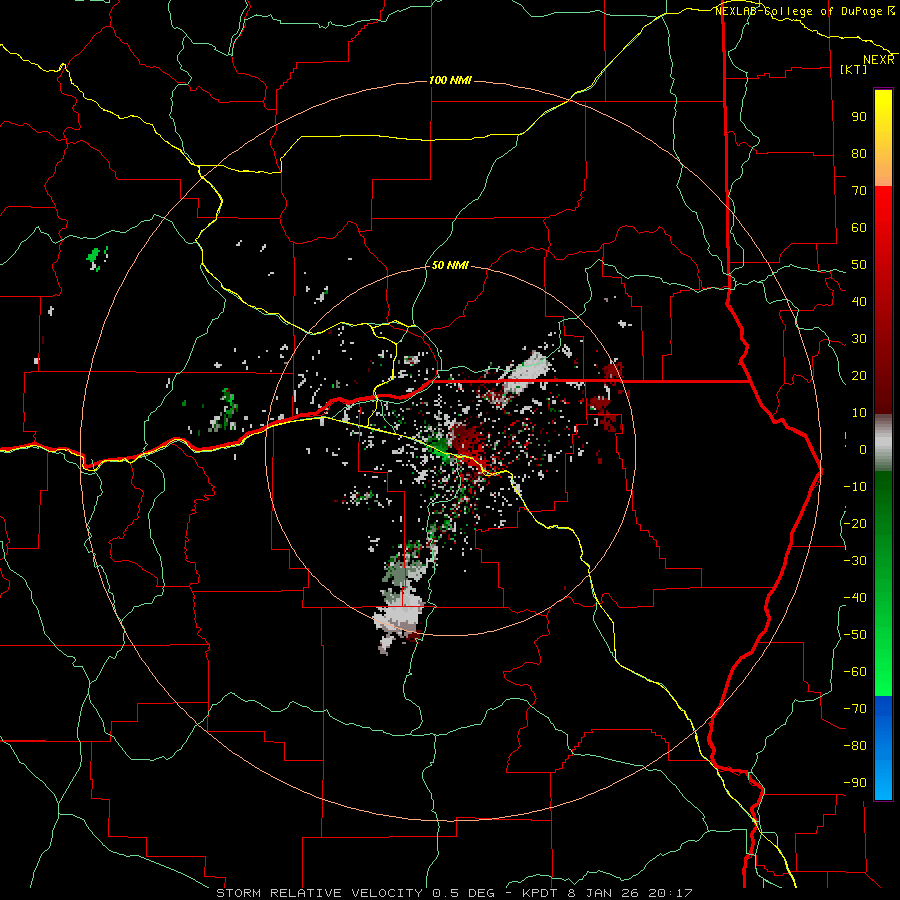Click the bright red segment of the color bar
The image size is (900, 900).
[883, 298]
